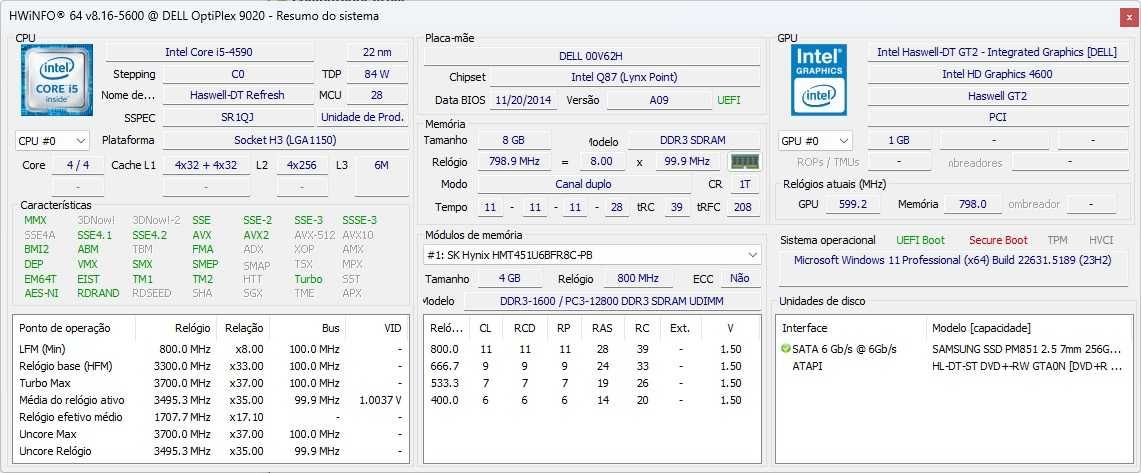The image size is (1141, 473).
Task: Expand the memory module SK Hynix dropdown
Action: point(592,255)
